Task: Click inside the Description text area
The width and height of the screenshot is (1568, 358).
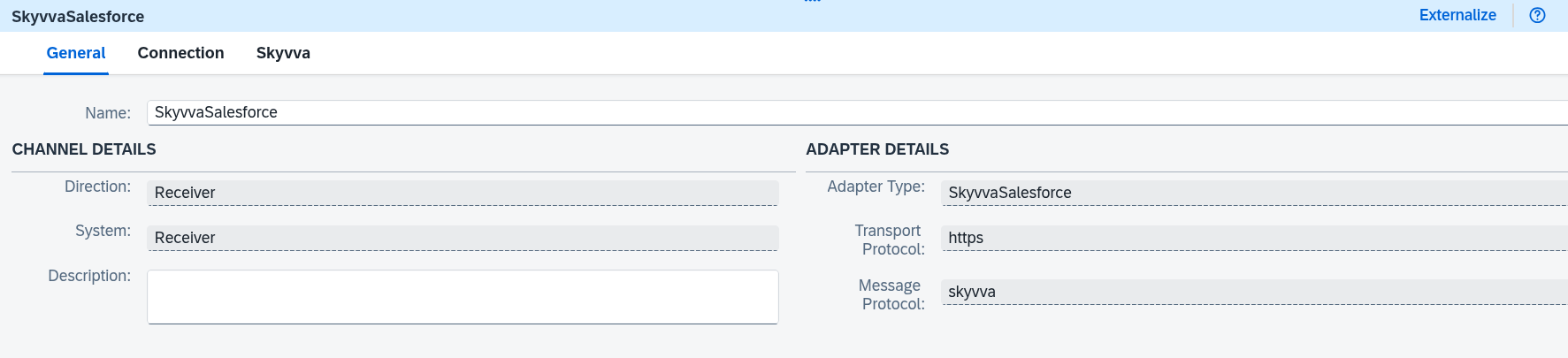Action: [x=463, y=297]
